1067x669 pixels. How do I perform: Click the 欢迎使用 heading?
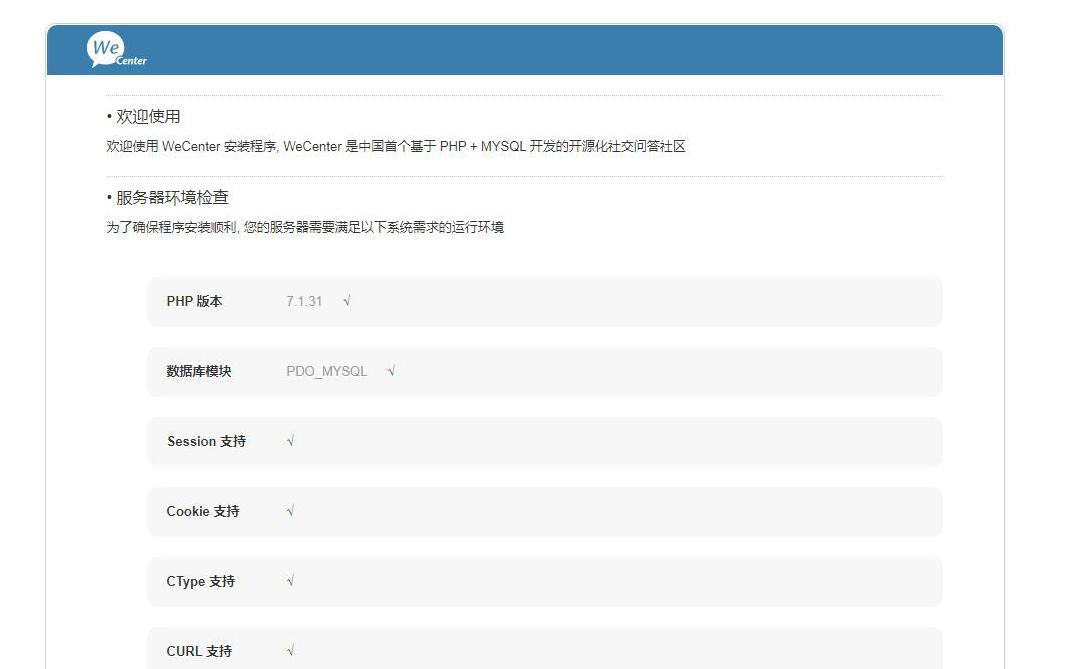(148, 117)
